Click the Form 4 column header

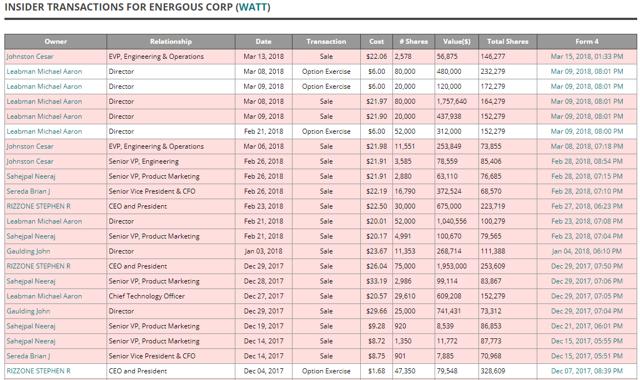[x=587, y=42]
